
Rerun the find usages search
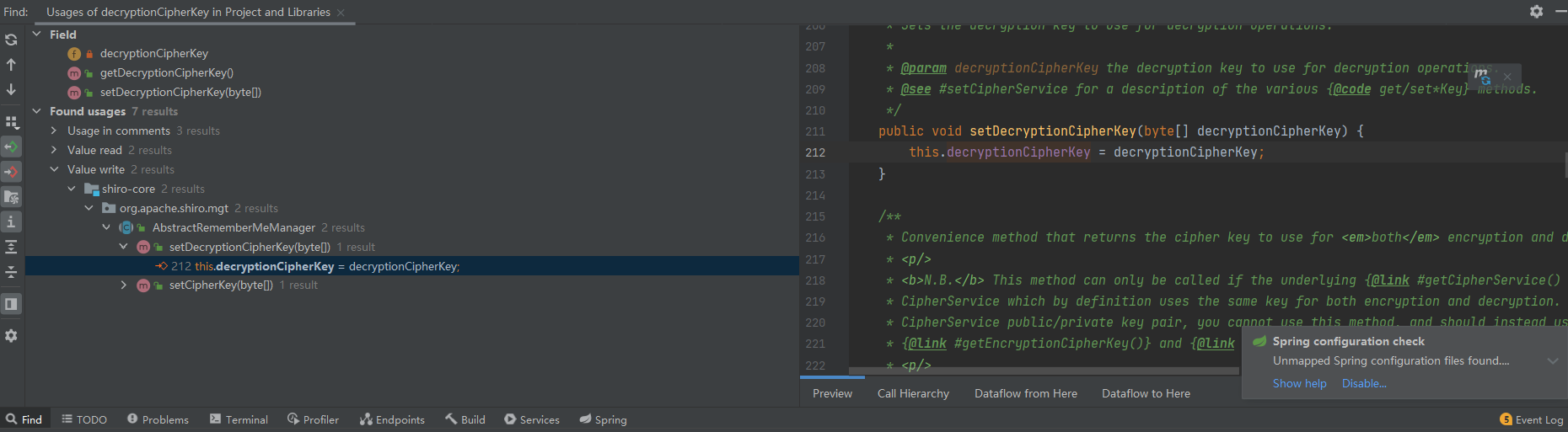click(11, 40)
